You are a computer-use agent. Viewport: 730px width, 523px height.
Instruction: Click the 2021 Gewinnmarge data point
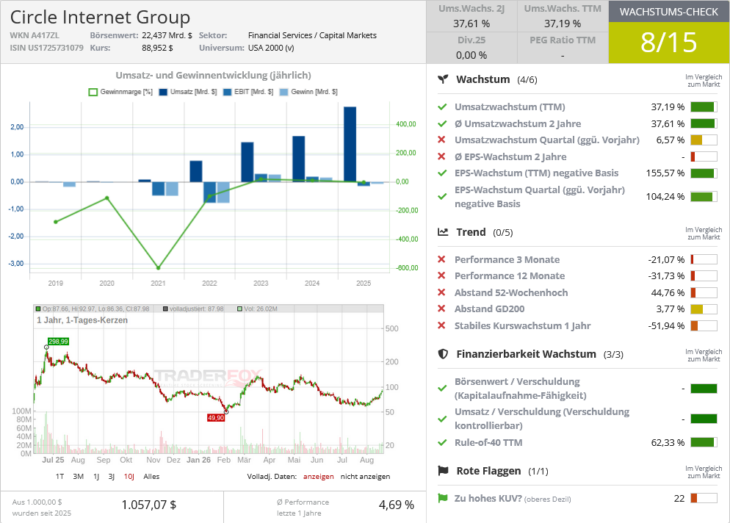tap(158, 268)
